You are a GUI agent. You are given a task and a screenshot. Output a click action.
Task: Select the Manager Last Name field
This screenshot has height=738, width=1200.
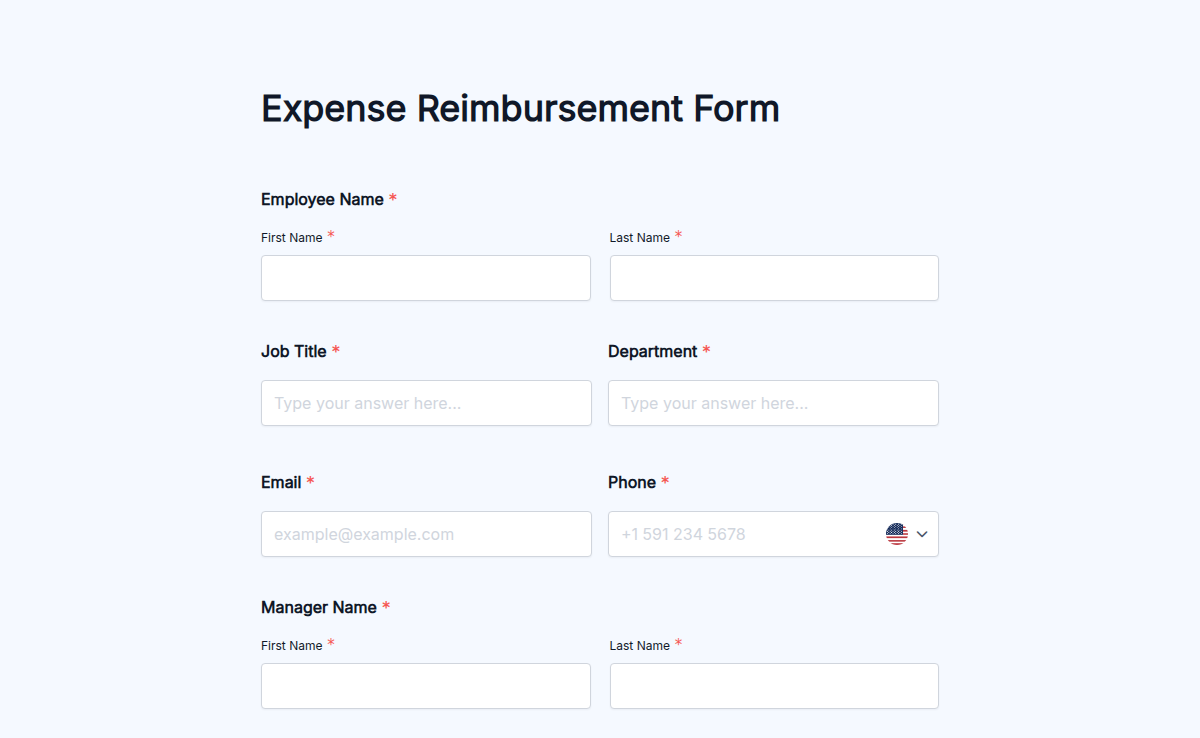tap(773, 685)
